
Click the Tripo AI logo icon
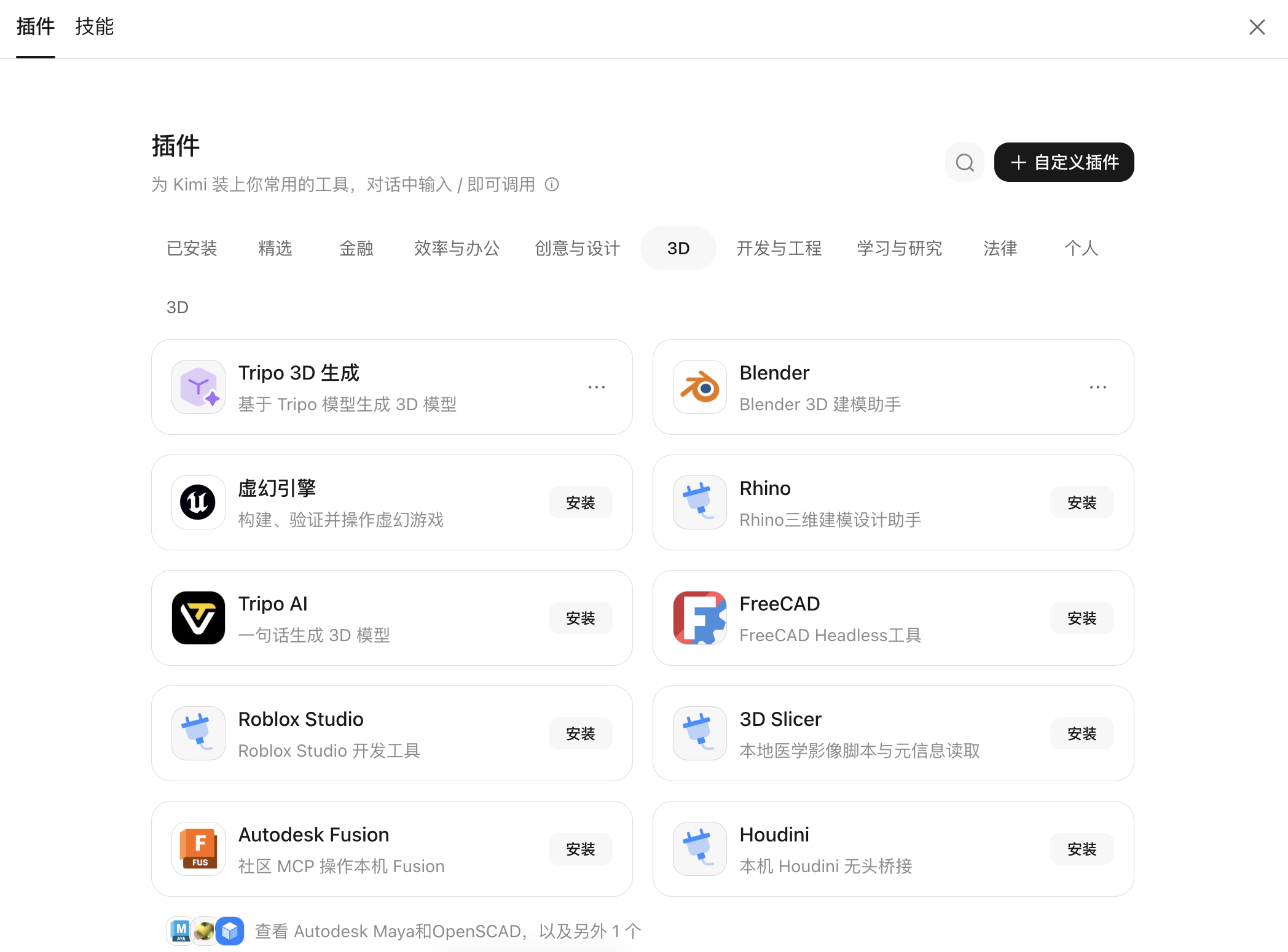198,618
